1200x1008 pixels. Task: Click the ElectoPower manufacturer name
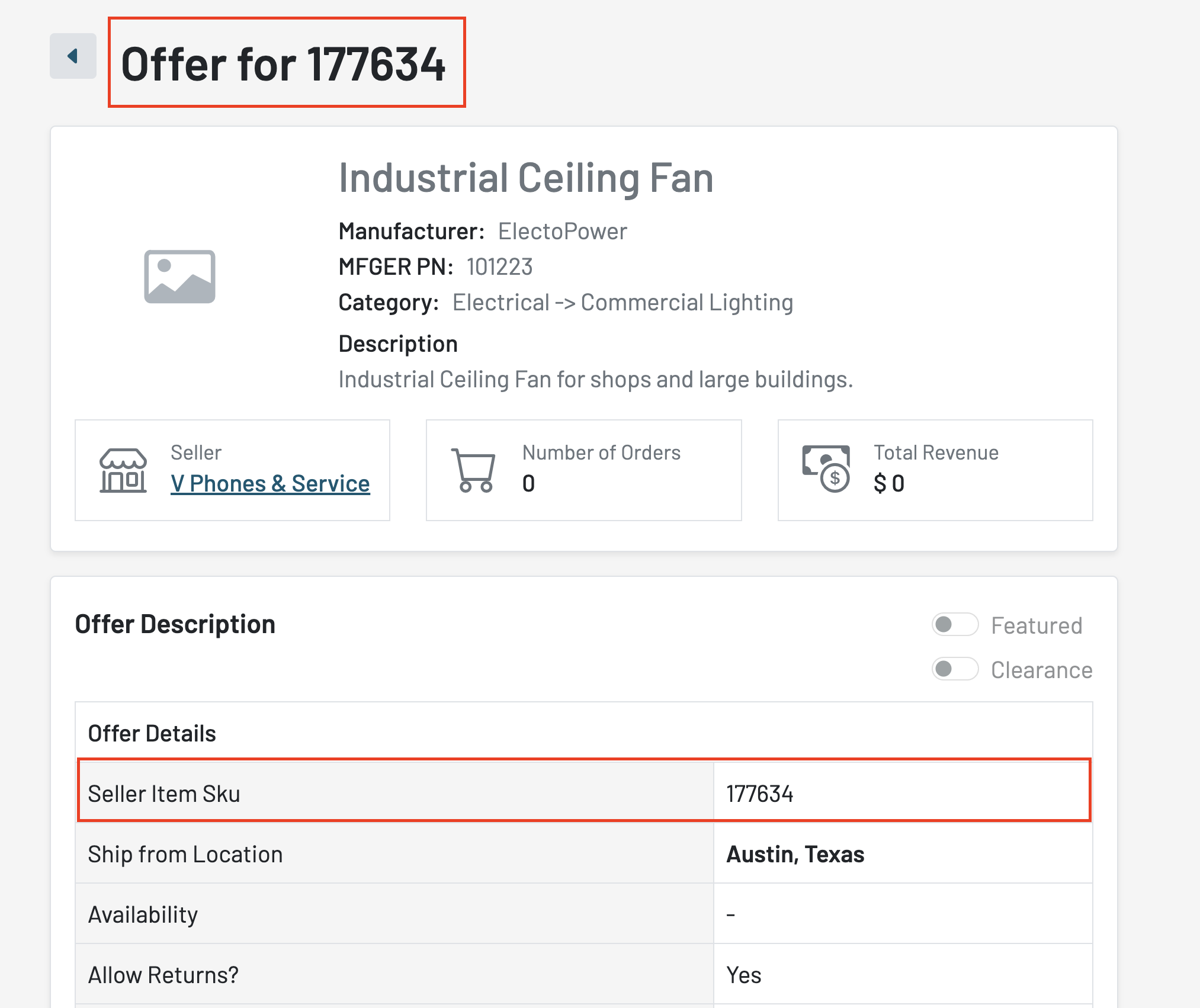pos(562,232)
